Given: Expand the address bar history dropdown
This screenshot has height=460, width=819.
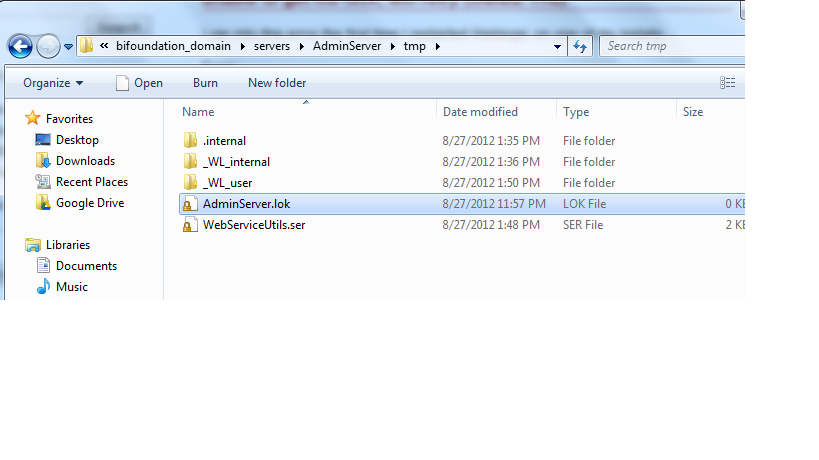Looking at the screenshot, I should (556, 46).
